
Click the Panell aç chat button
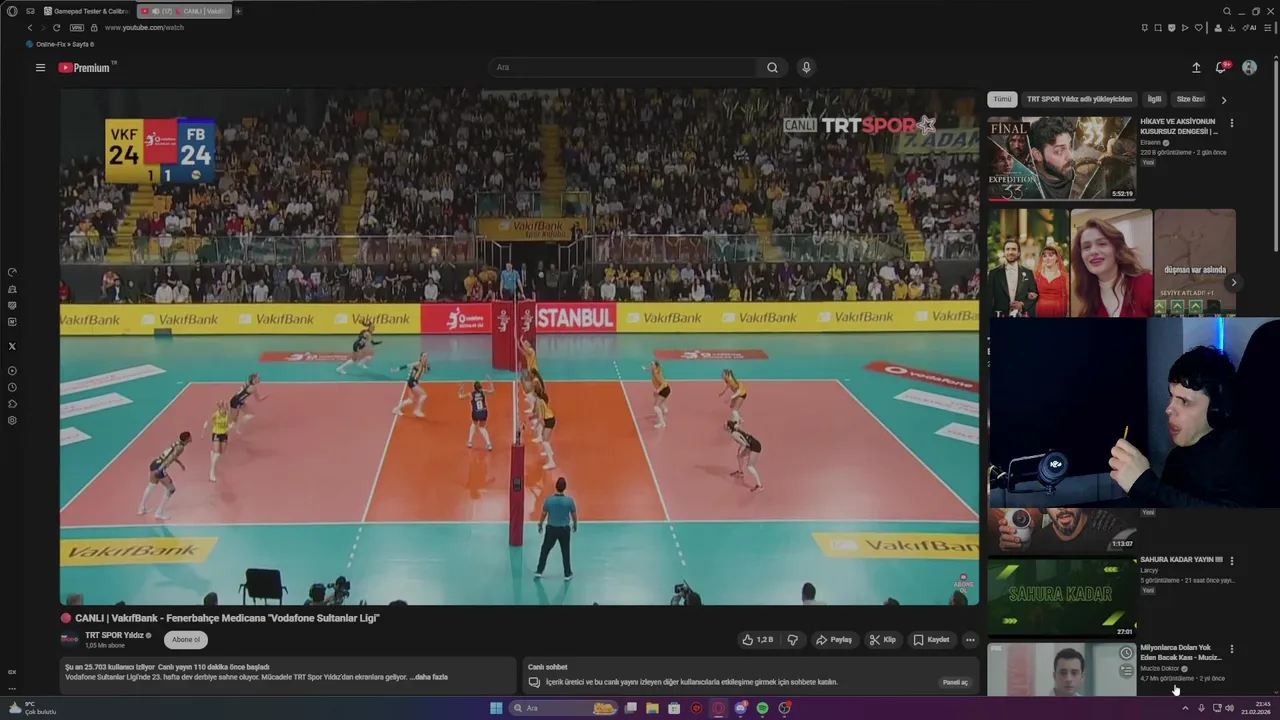955,683
